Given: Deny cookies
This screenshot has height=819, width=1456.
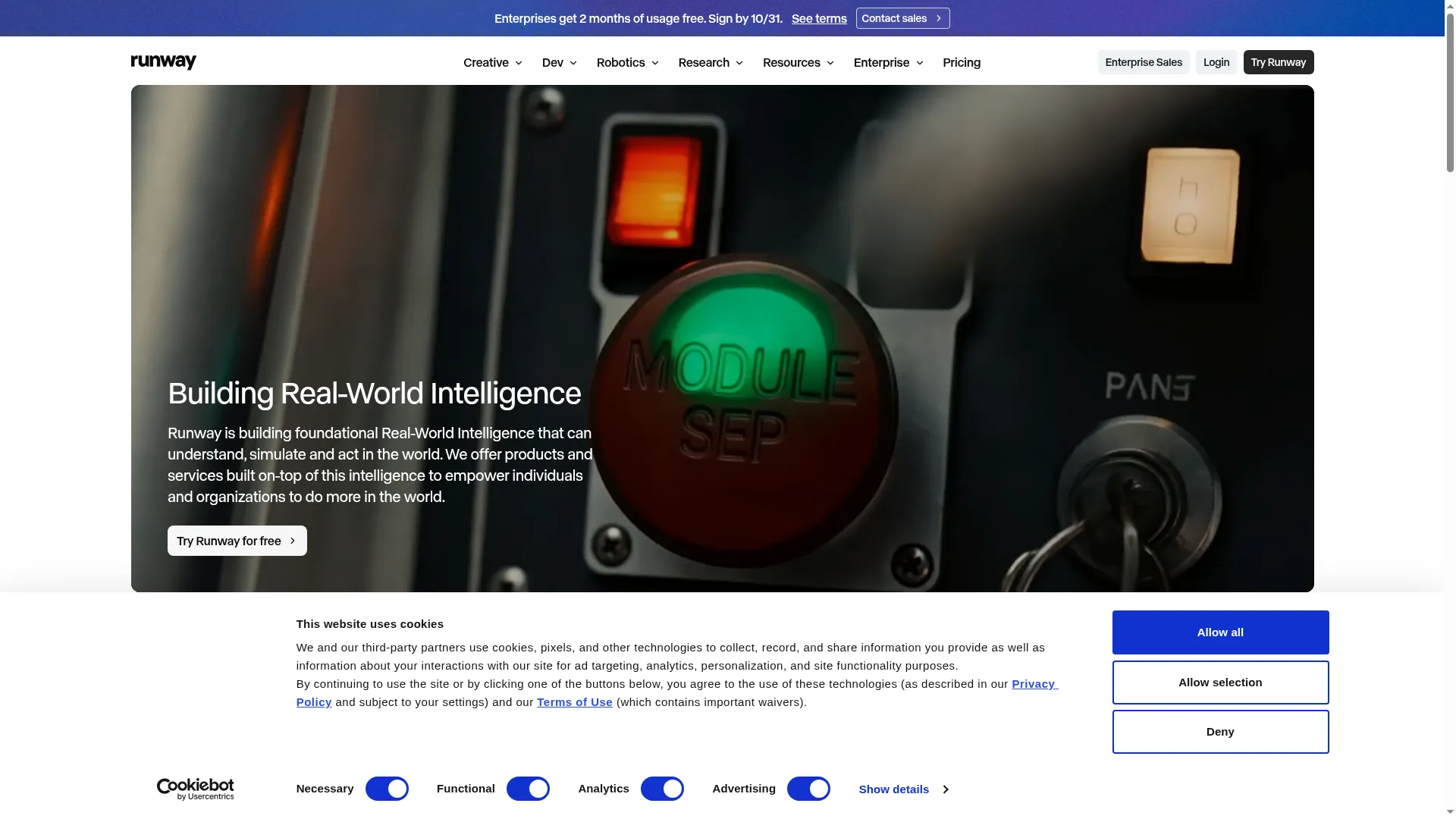Looking at the screenshot, I should 1220,732.
